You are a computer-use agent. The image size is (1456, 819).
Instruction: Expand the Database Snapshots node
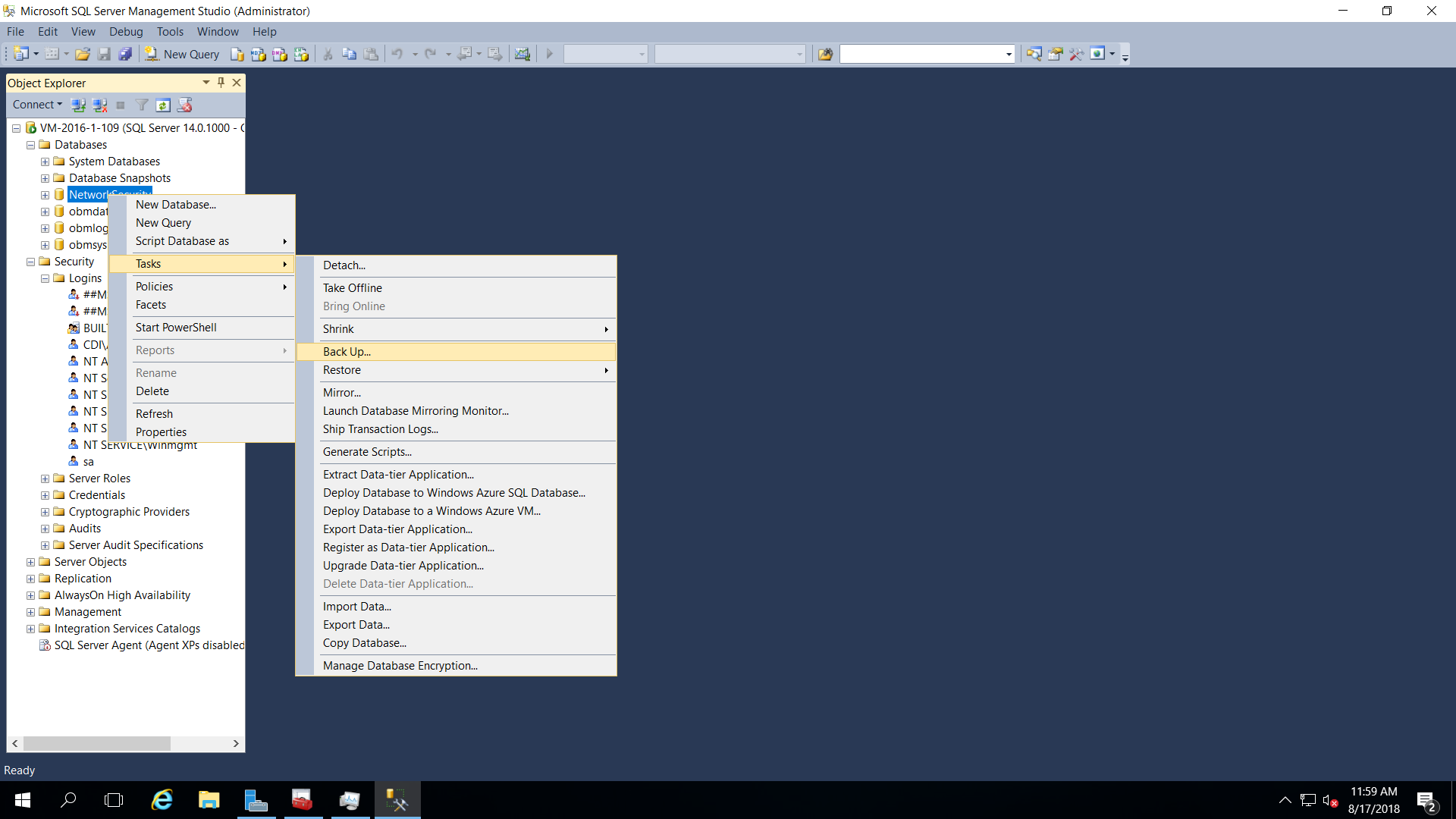[x=45, y=178]
